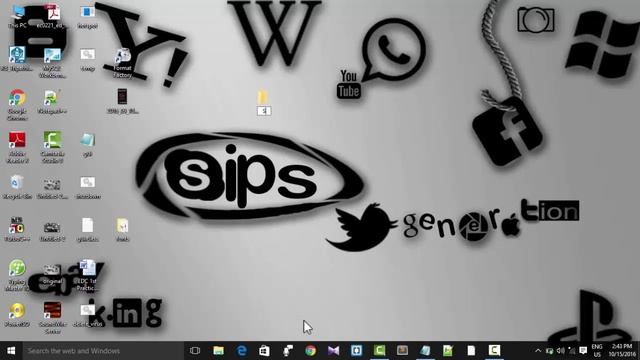Select the Typing Master desktop shortcut

pos(17,275)
